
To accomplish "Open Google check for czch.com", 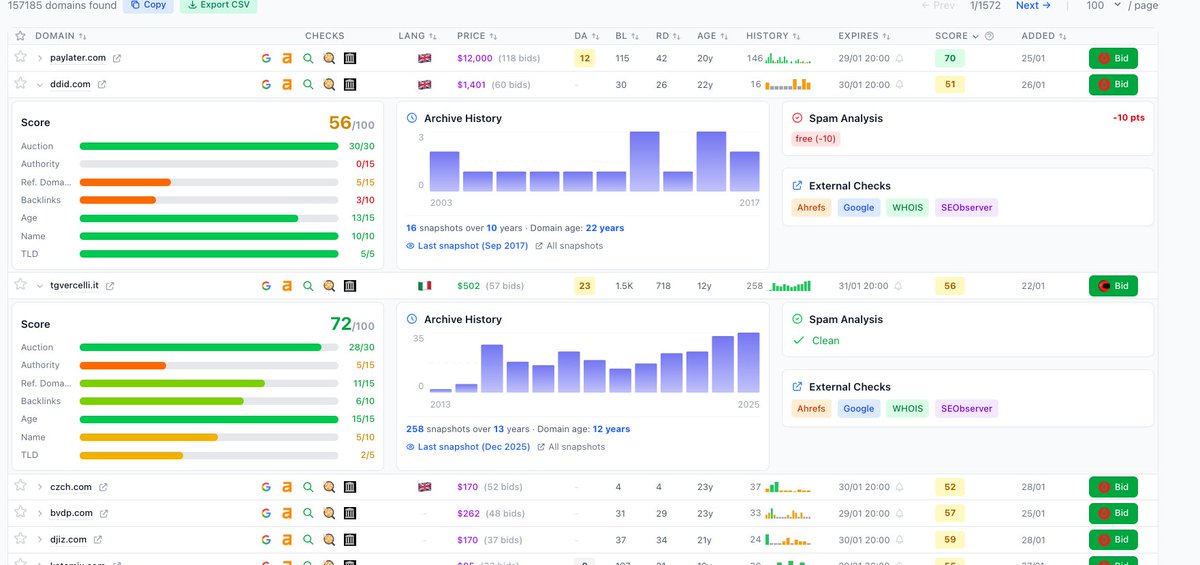I will point(267,487).
